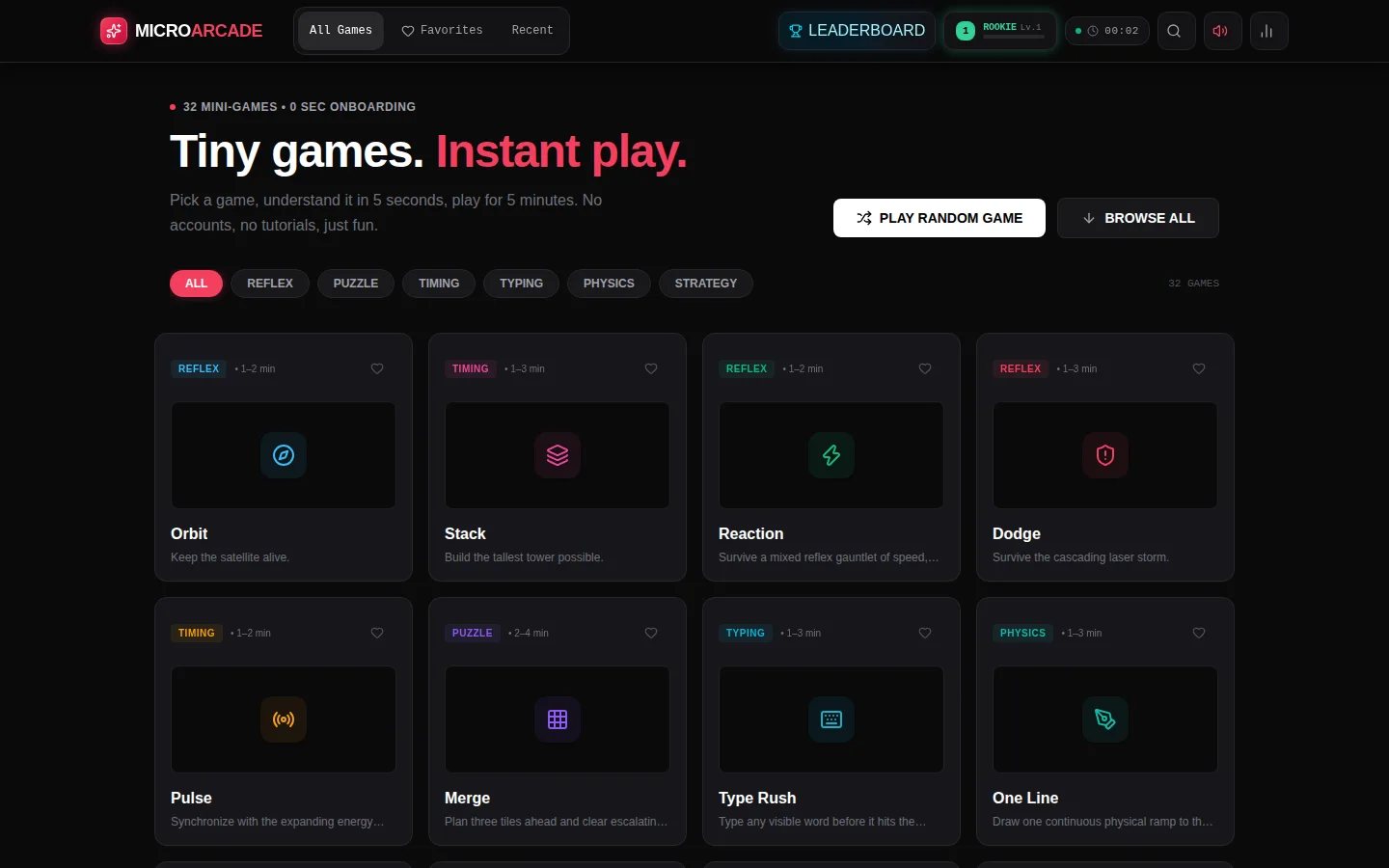The width and height of the screenshot is (1389, 868).
Task: Filter games by PHYSICS category
Action: click(609, 284)
